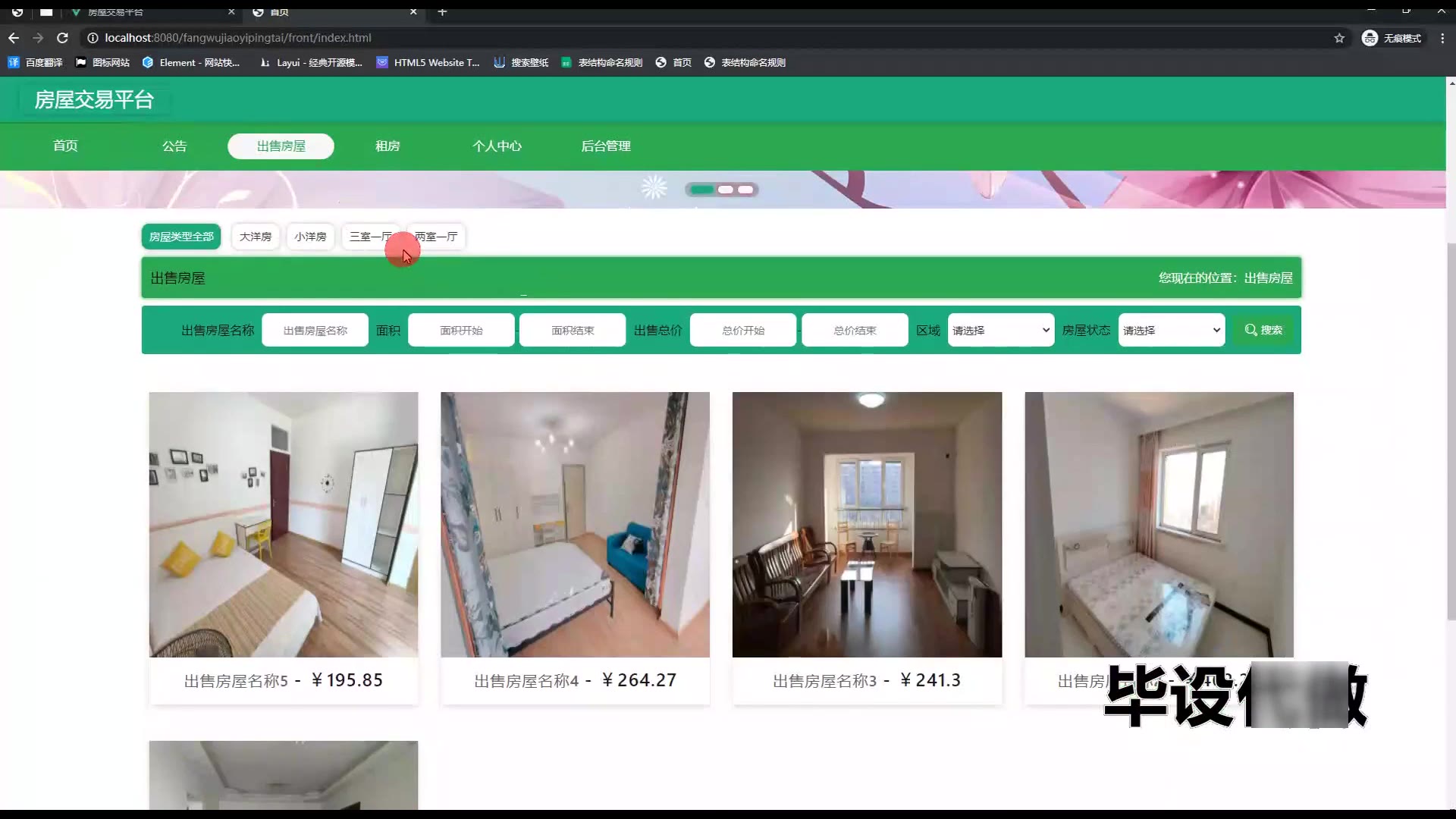Open 百度翻译 bookmark

[36, 62]
